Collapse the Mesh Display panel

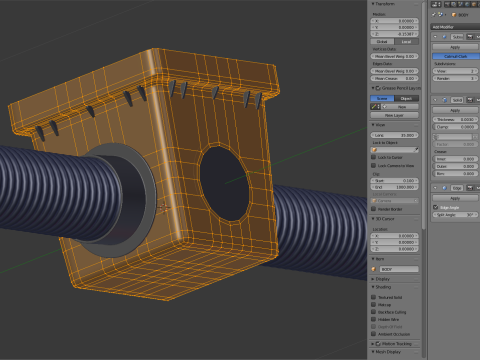click(x=373, y=352)
